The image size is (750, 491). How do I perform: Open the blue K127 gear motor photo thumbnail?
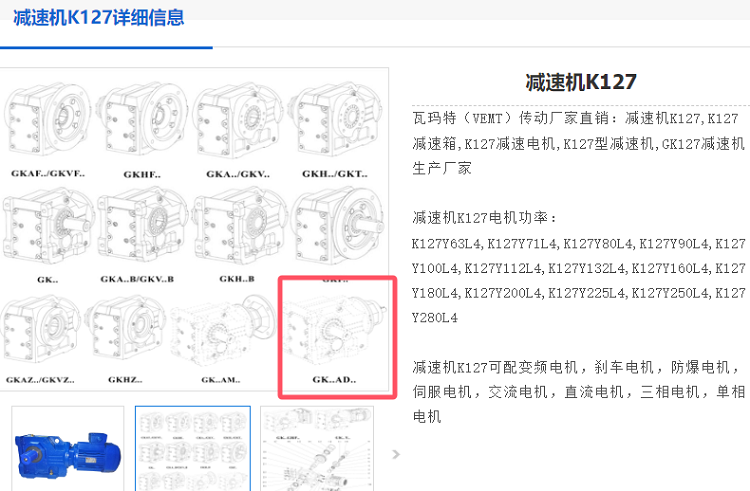coord(68,449)
